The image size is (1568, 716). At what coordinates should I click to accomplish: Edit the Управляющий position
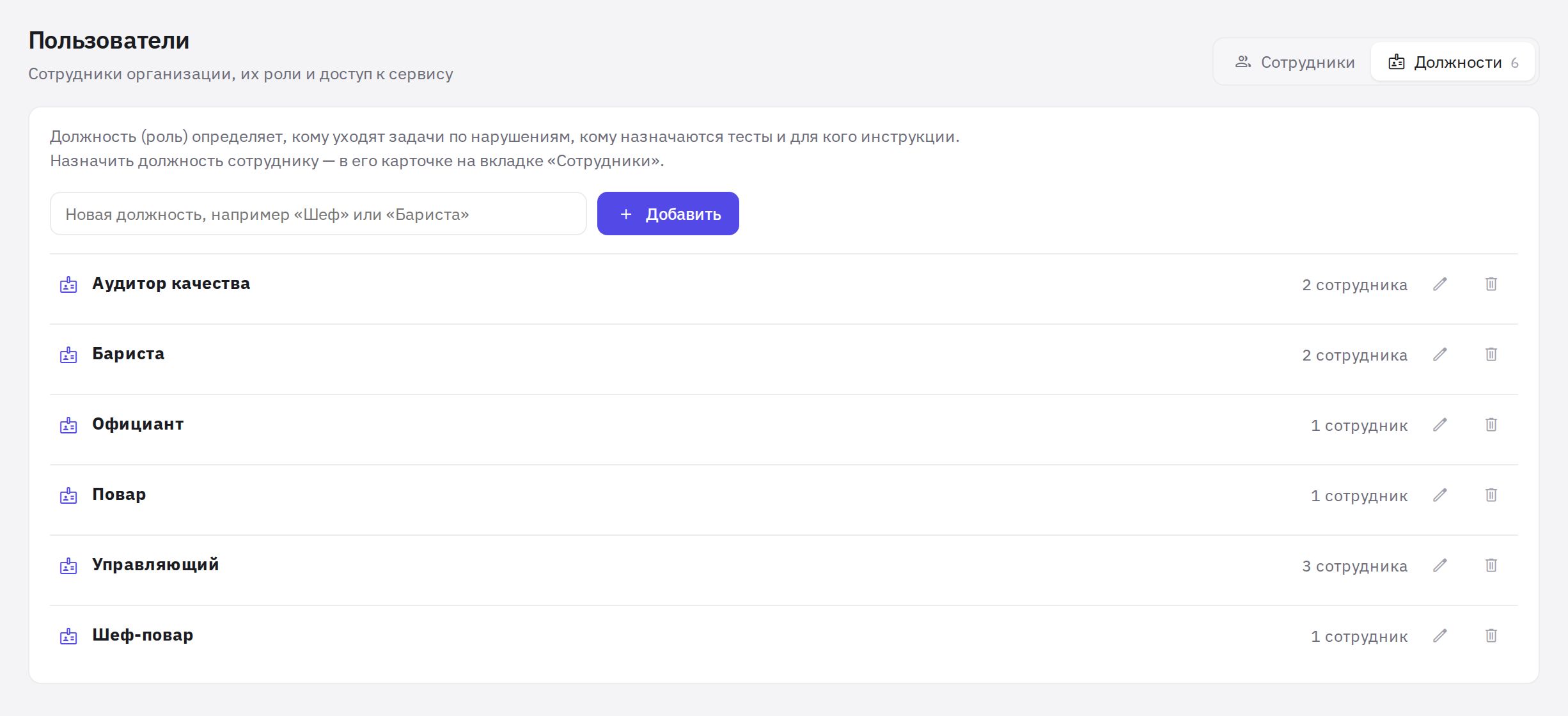(x=1439, y=565)
